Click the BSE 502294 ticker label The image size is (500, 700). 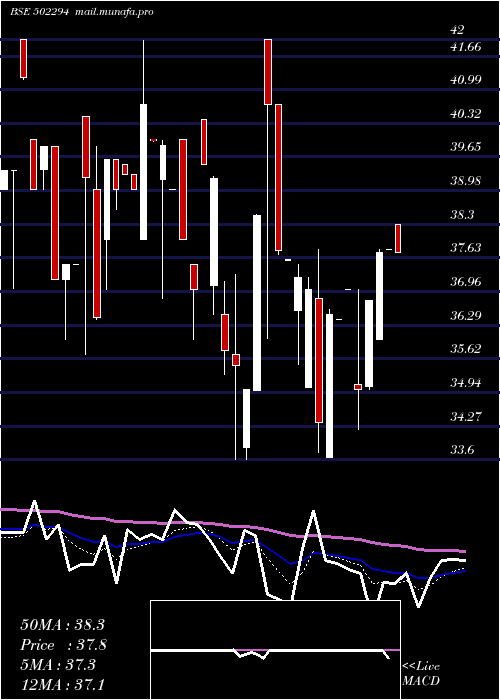(x=39, y=12)
